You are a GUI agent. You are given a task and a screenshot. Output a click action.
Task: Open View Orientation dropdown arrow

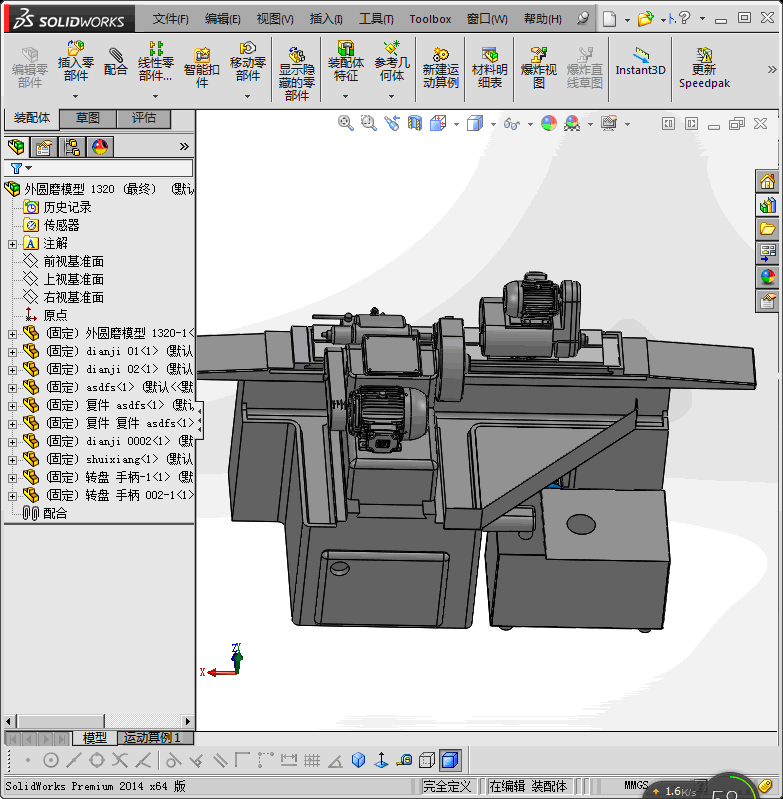coord(456,124)
